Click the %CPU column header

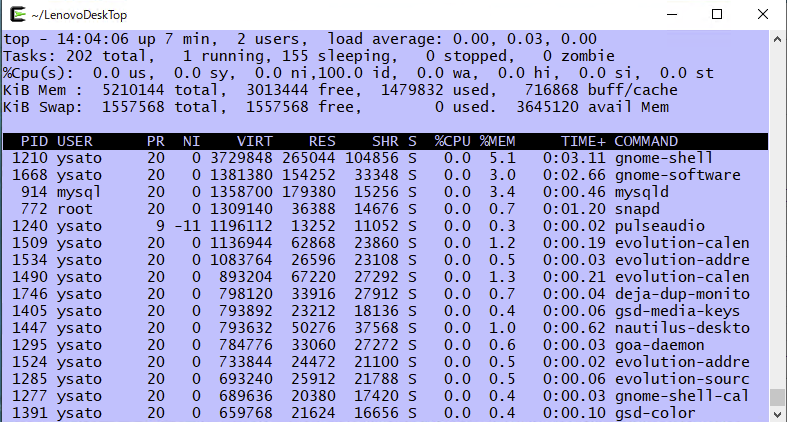452,141
